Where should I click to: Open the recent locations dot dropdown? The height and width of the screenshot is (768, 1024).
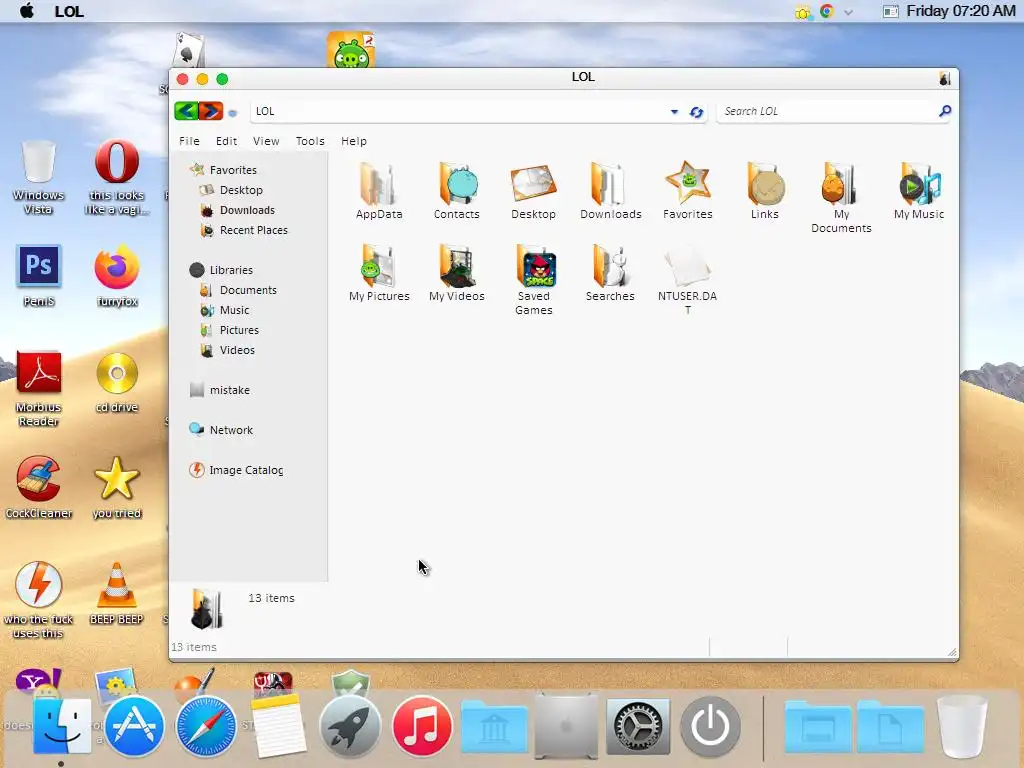(x=232, y=112)
